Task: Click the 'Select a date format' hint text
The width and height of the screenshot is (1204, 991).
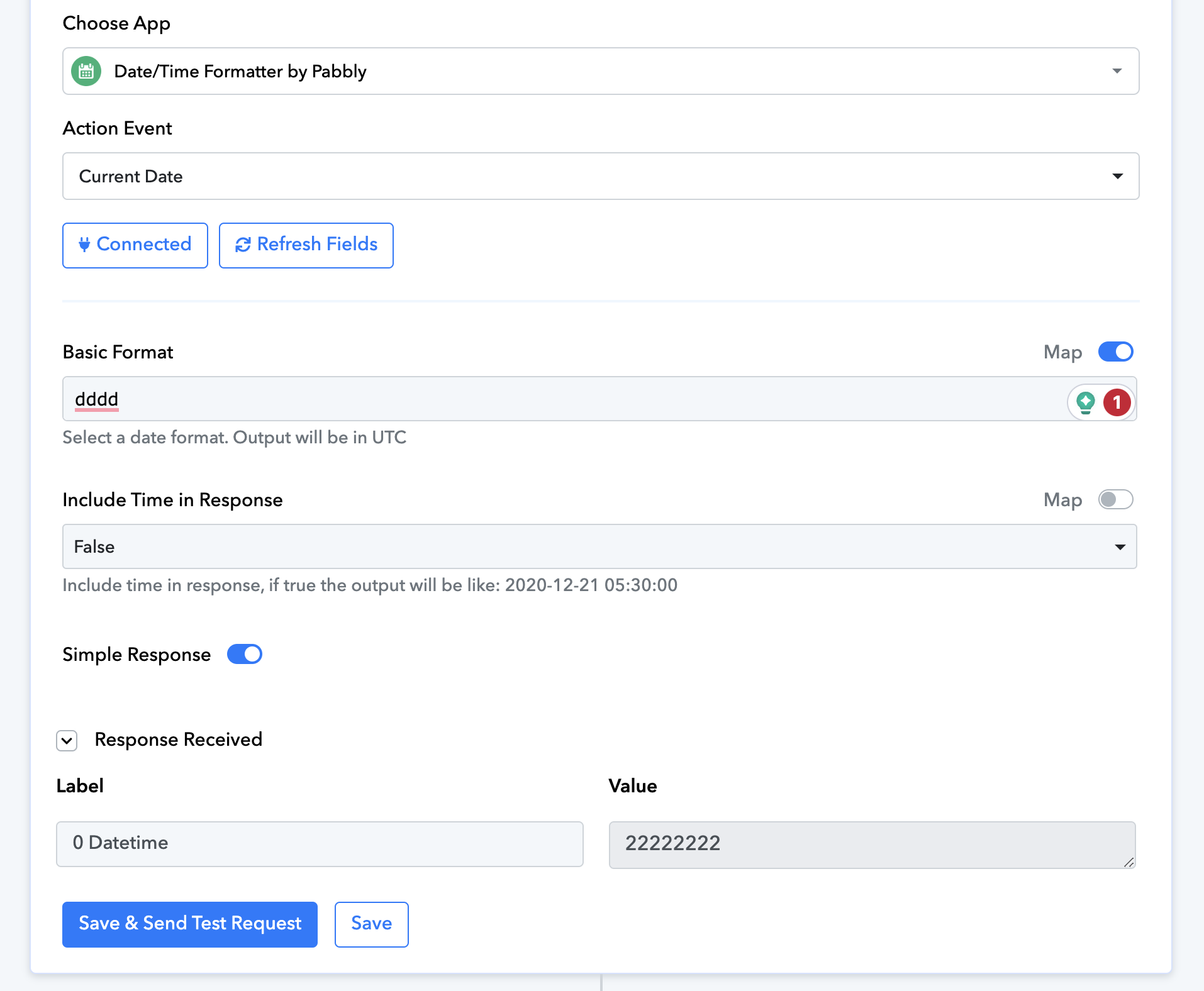Action: click(x=235, y=438)
